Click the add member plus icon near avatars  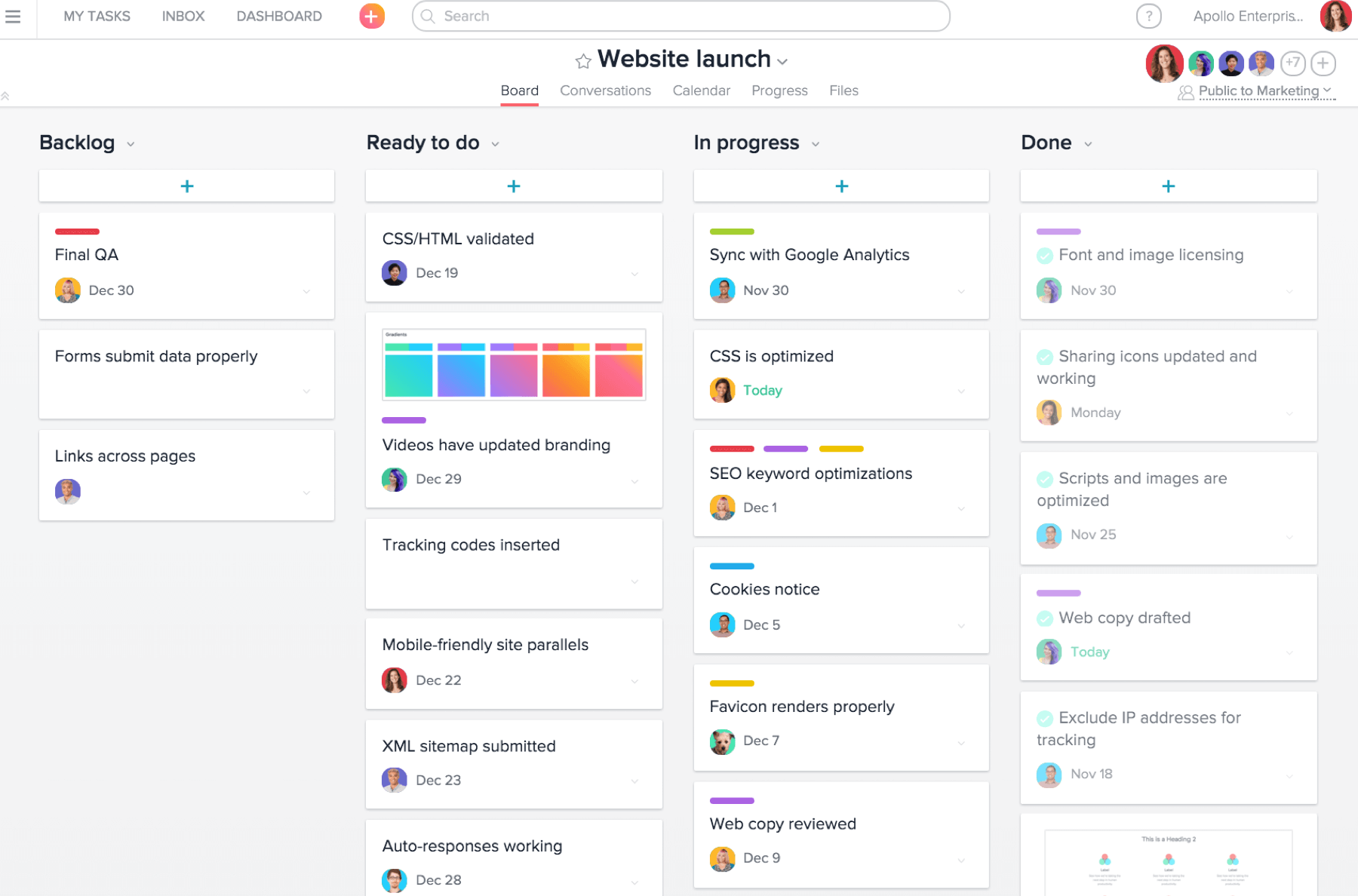(x=1322, y=63)
